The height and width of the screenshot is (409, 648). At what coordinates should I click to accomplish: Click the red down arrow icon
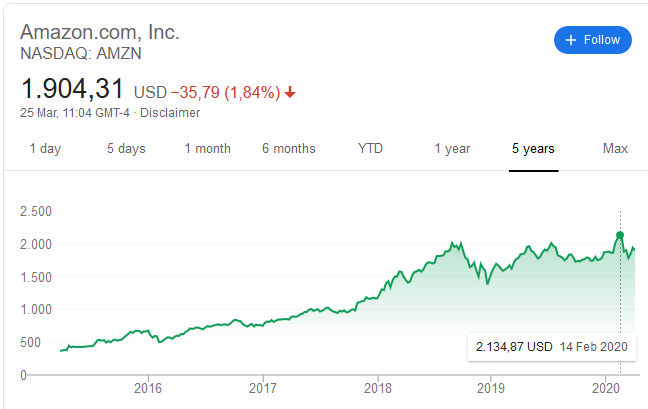tap(290, 93)
